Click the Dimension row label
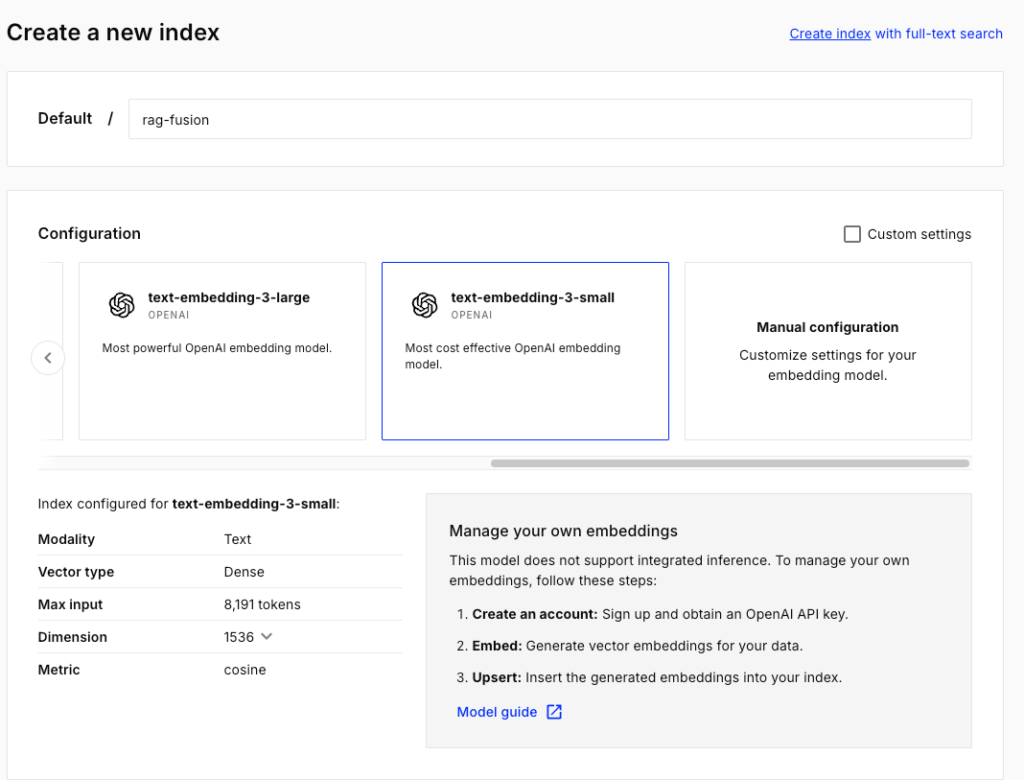The image size is (1024, 780). click(72, 637)
